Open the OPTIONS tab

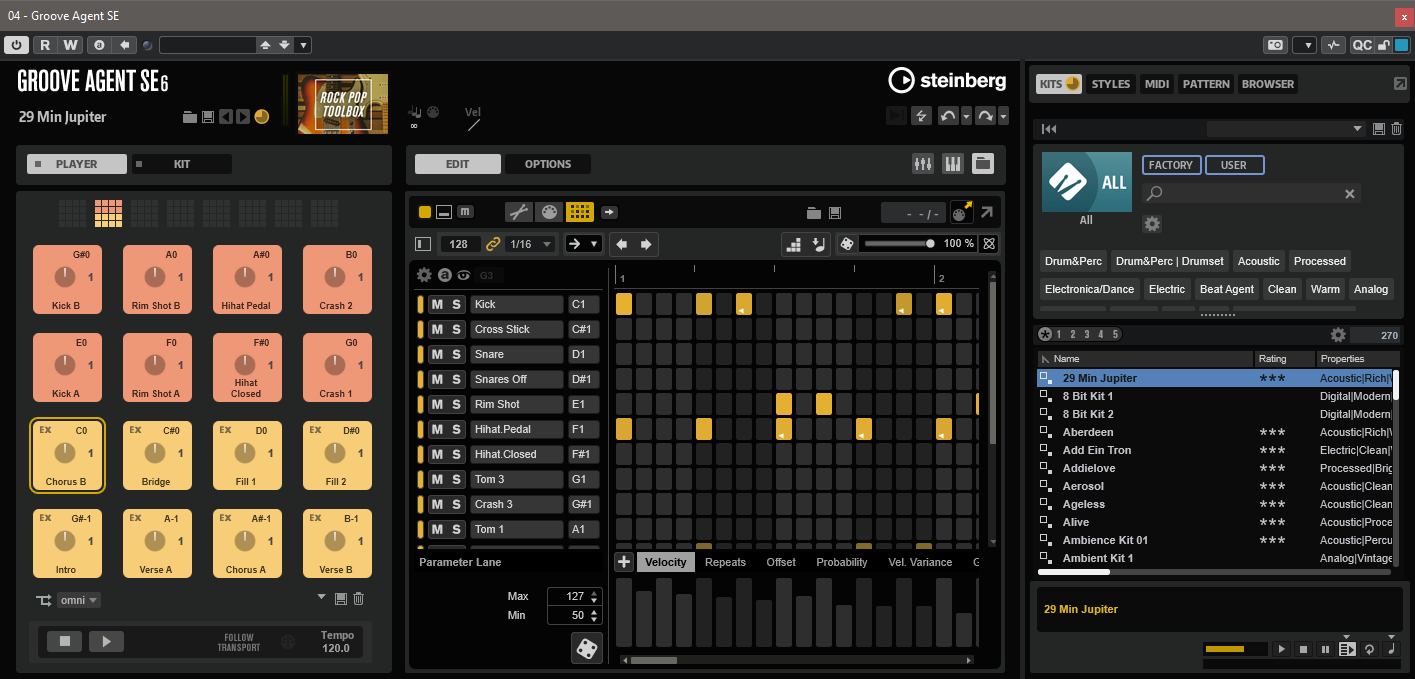[548, 164]
